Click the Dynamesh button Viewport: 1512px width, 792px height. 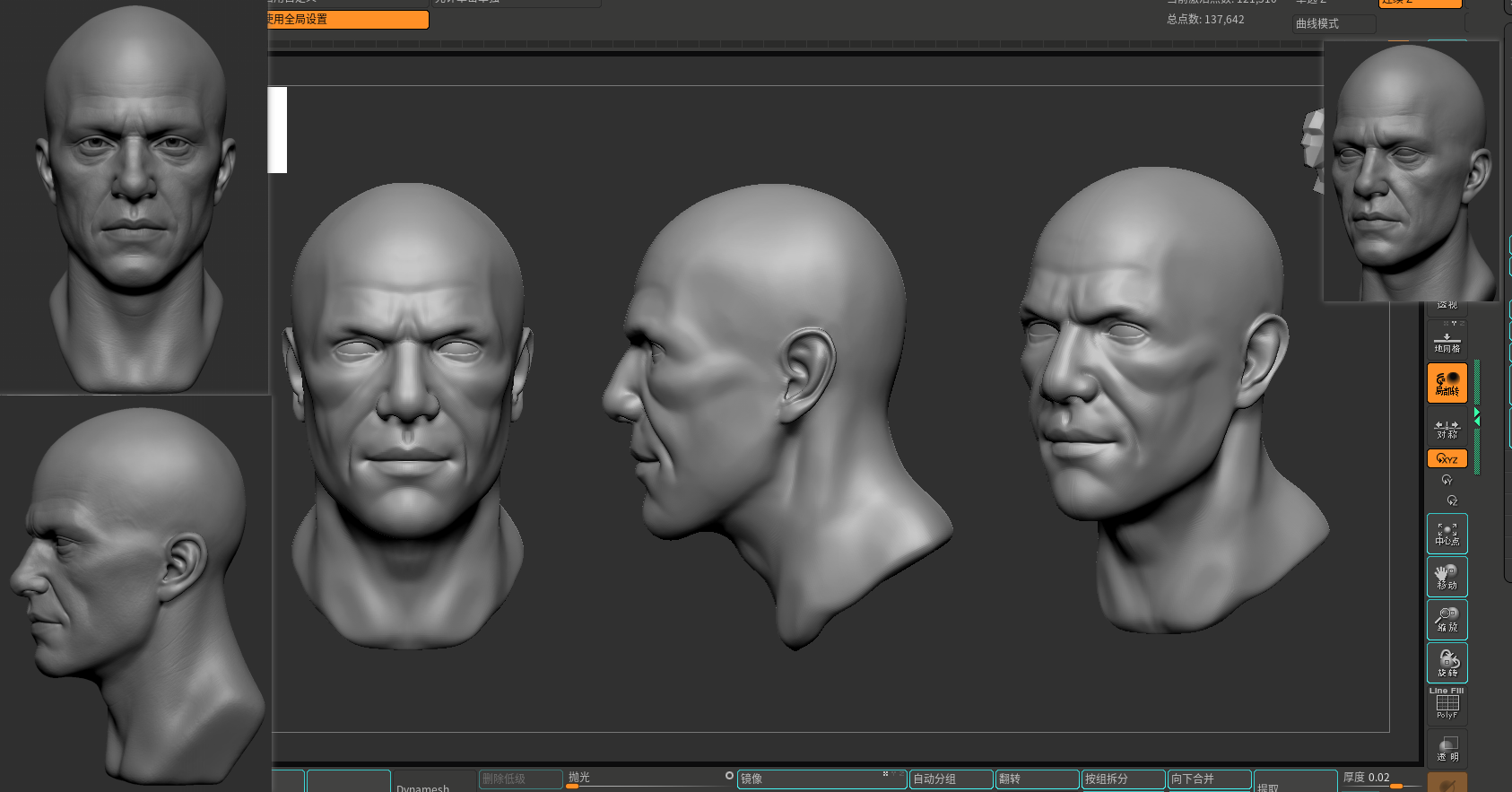[434, 782]
